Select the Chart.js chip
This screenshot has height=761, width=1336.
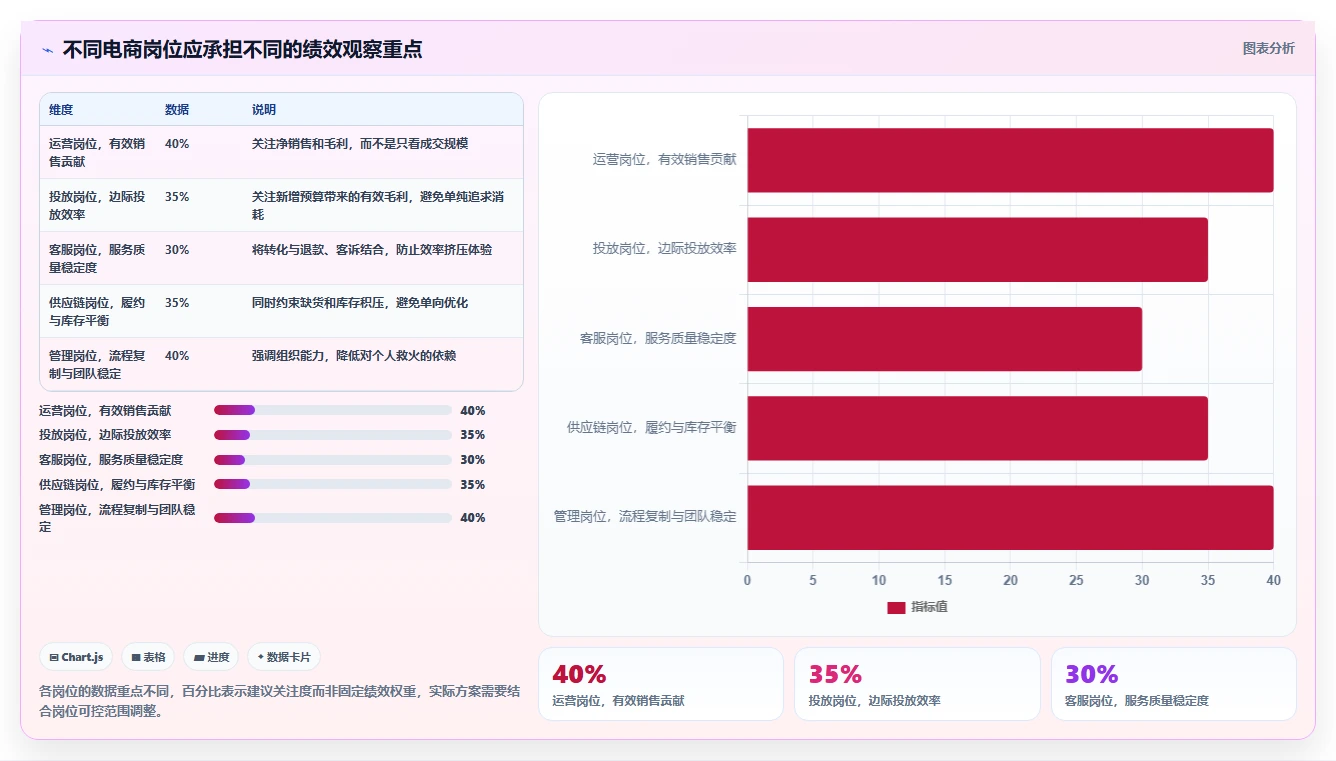pyautogui.click(x=77, y=657)
